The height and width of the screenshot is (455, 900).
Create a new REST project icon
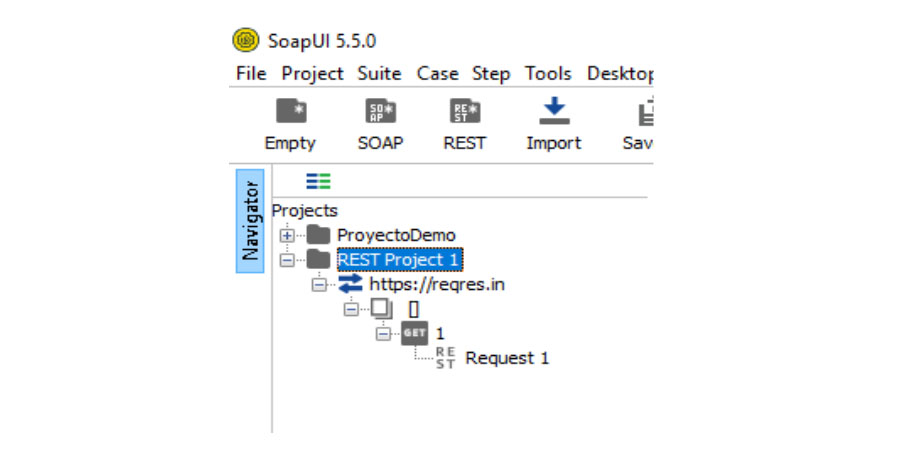[465, 112]
